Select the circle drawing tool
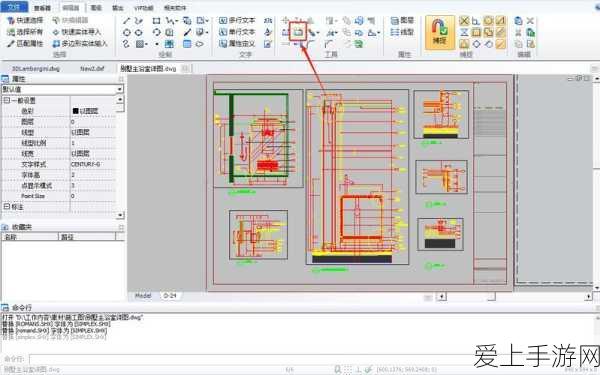This screenshot has width=600, height=375. click(x=126, y=33)
